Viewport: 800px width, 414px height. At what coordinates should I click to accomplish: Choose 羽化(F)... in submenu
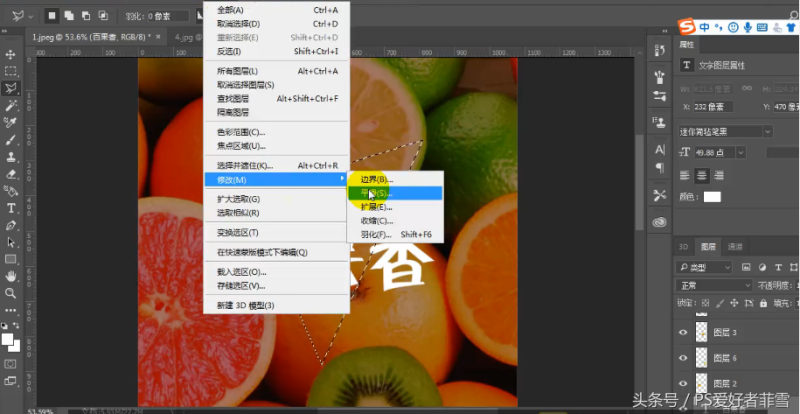[394, 234]
